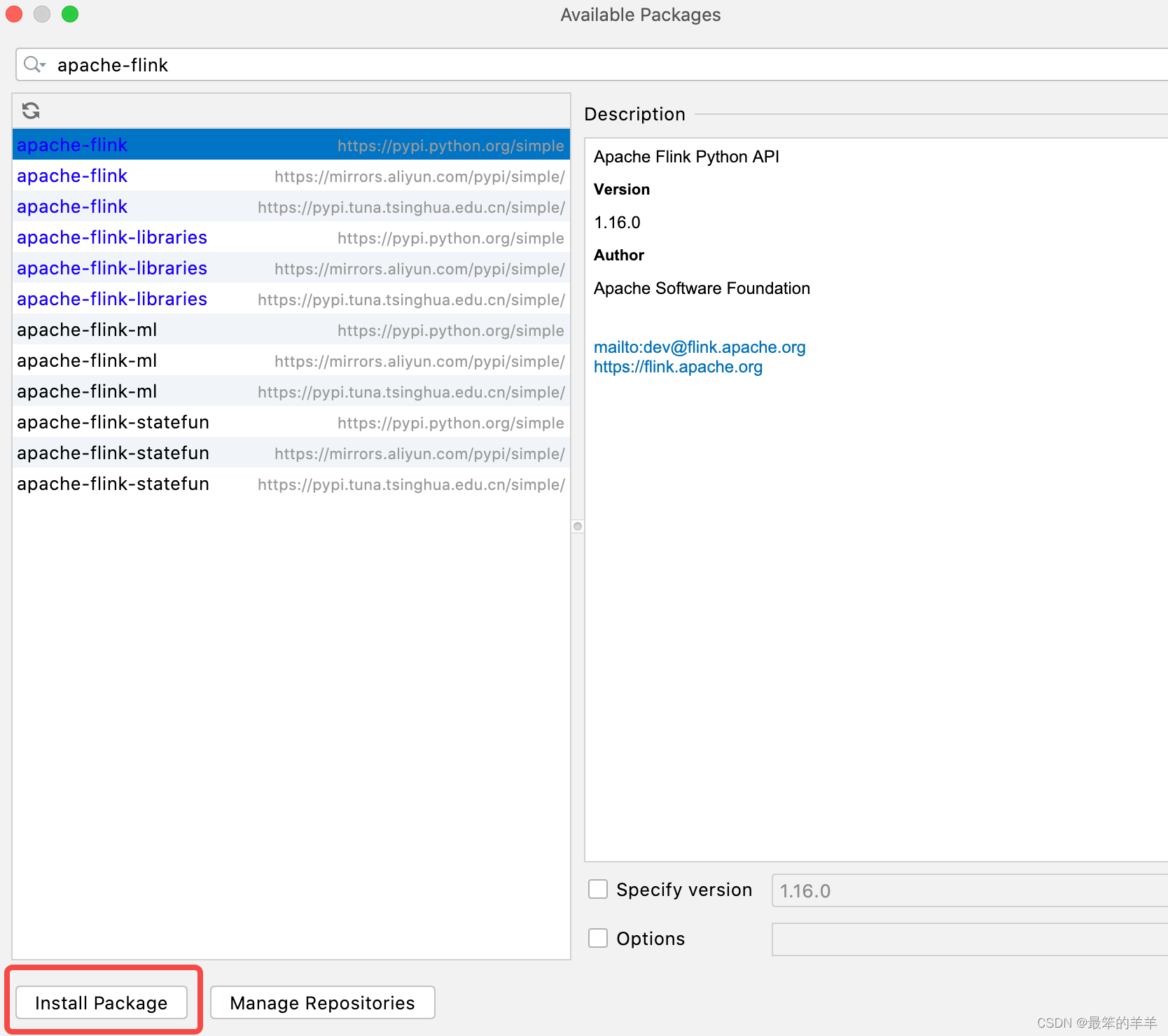
Task: Open the https://flink.apache.org link
Action: (678, 367)
